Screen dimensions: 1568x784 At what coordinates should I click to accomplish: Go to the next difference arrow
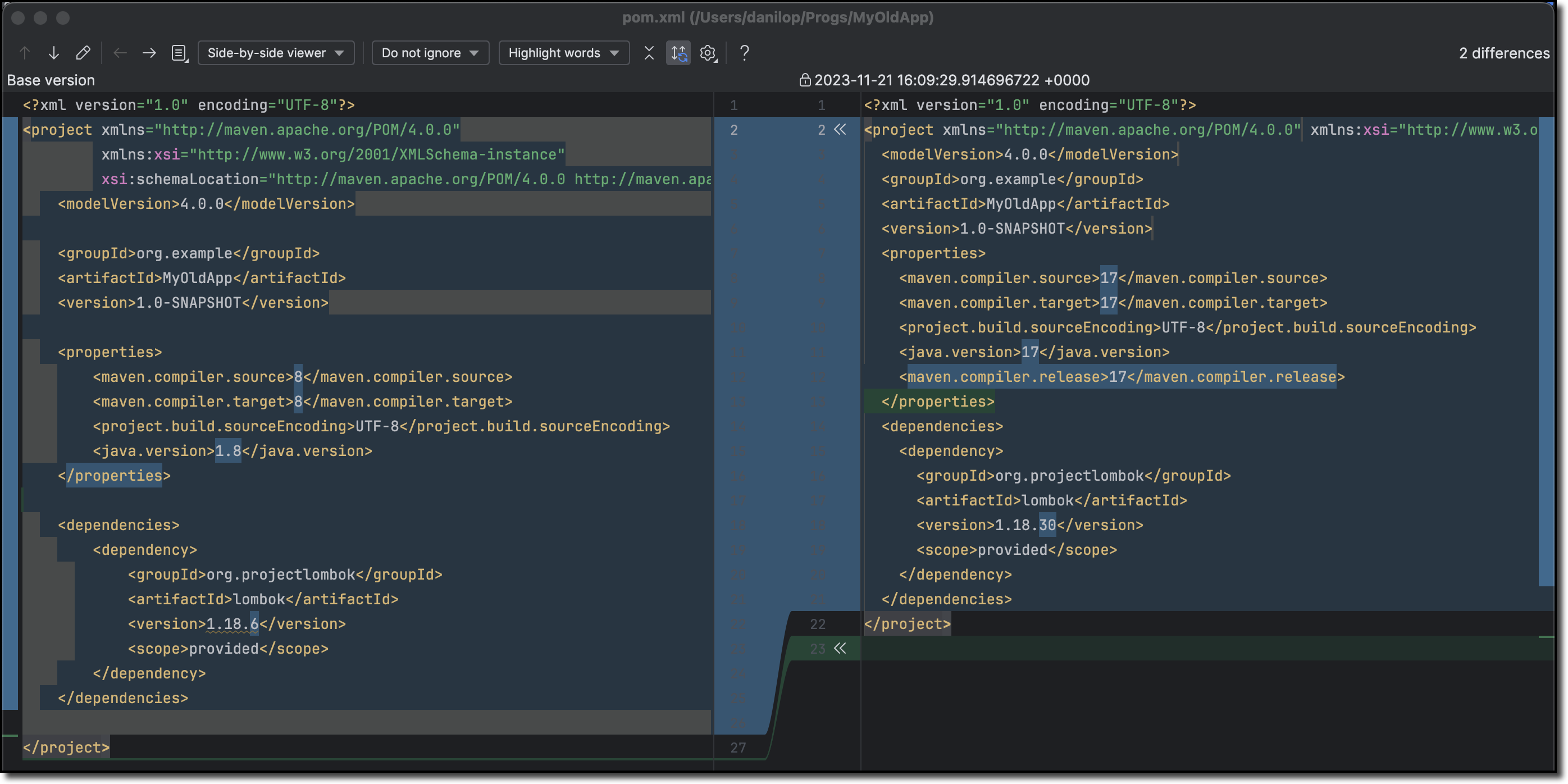pyautogui.click(x=53, y=53)
